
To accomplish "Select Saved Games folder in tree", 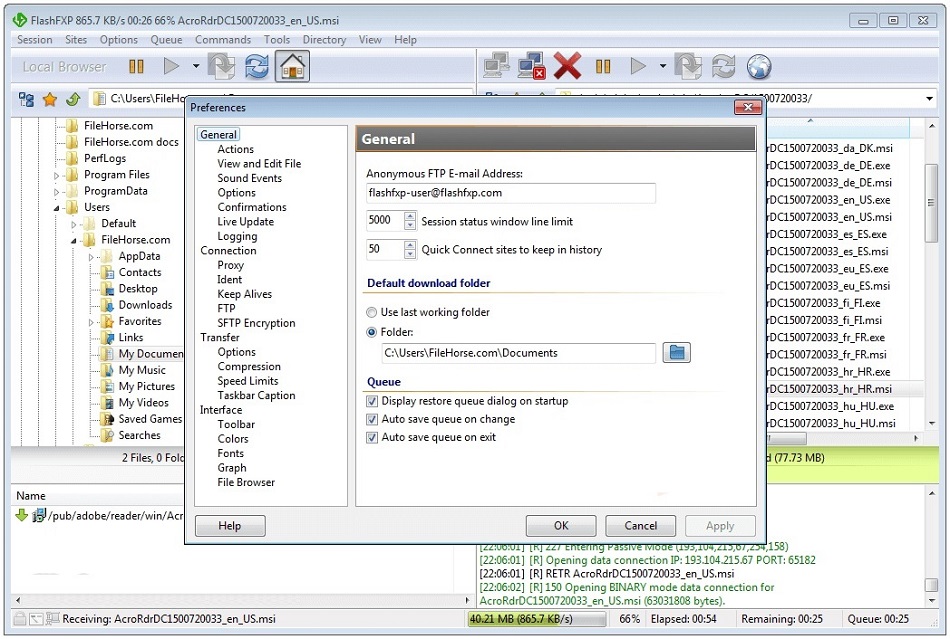I will click(150, 419).
